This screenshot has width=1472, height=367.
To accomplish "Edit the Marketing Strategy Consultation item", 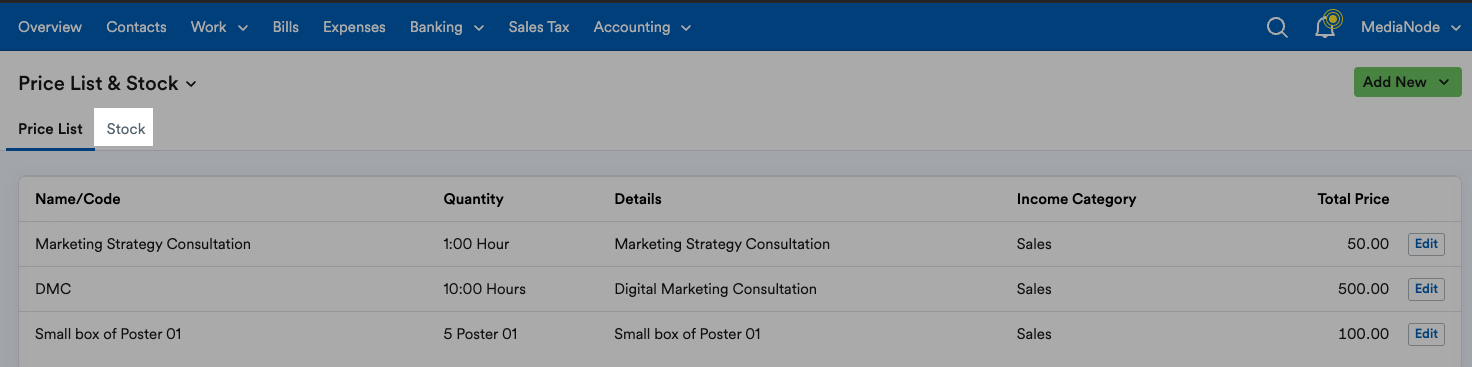I will [x=1426, y=244].
